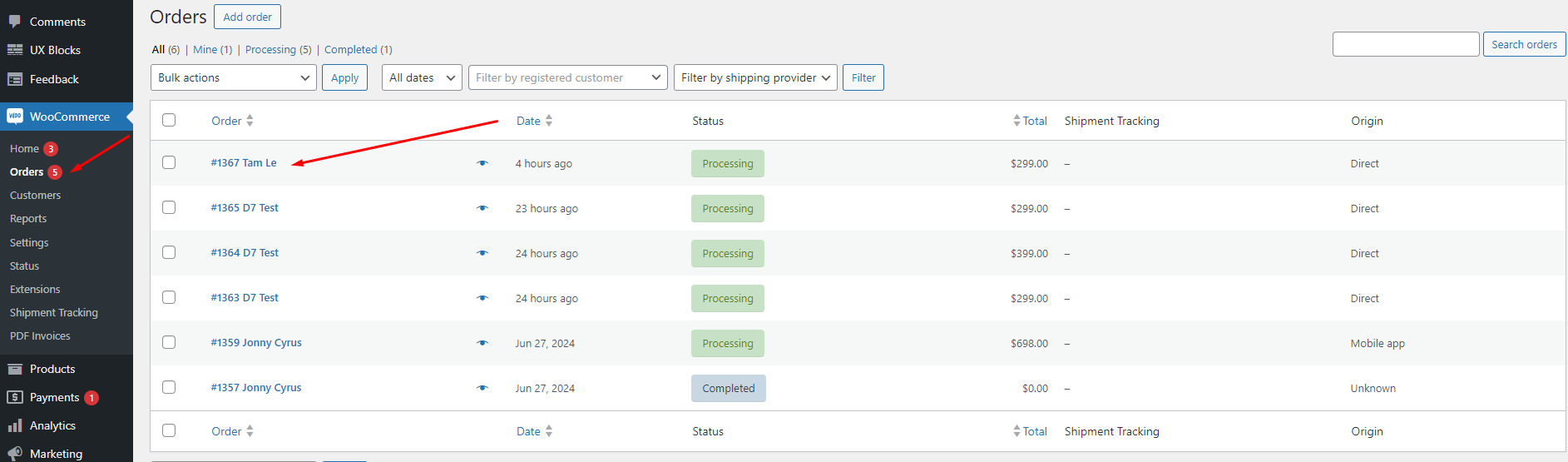Click the Products archive icon
Image resolution: width=1568 pixels, height=462 pixels.
15,369
